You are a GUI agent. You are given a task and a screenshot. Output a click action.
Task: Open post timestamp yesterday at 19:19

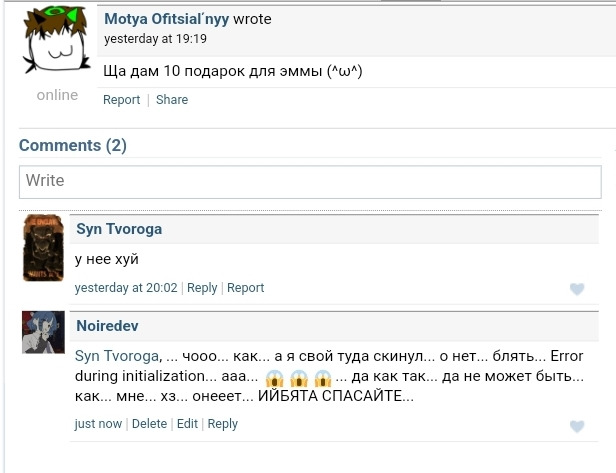155,39
